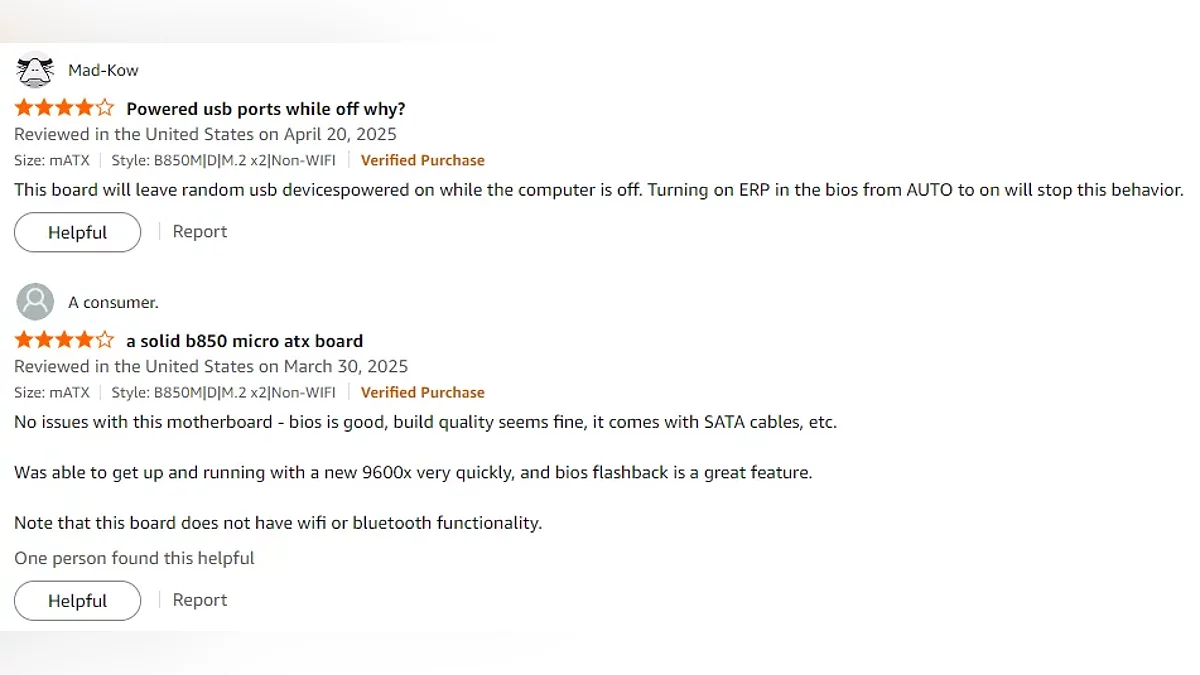
Task: Report the A consumer review
Action: [x=199, y=600]
